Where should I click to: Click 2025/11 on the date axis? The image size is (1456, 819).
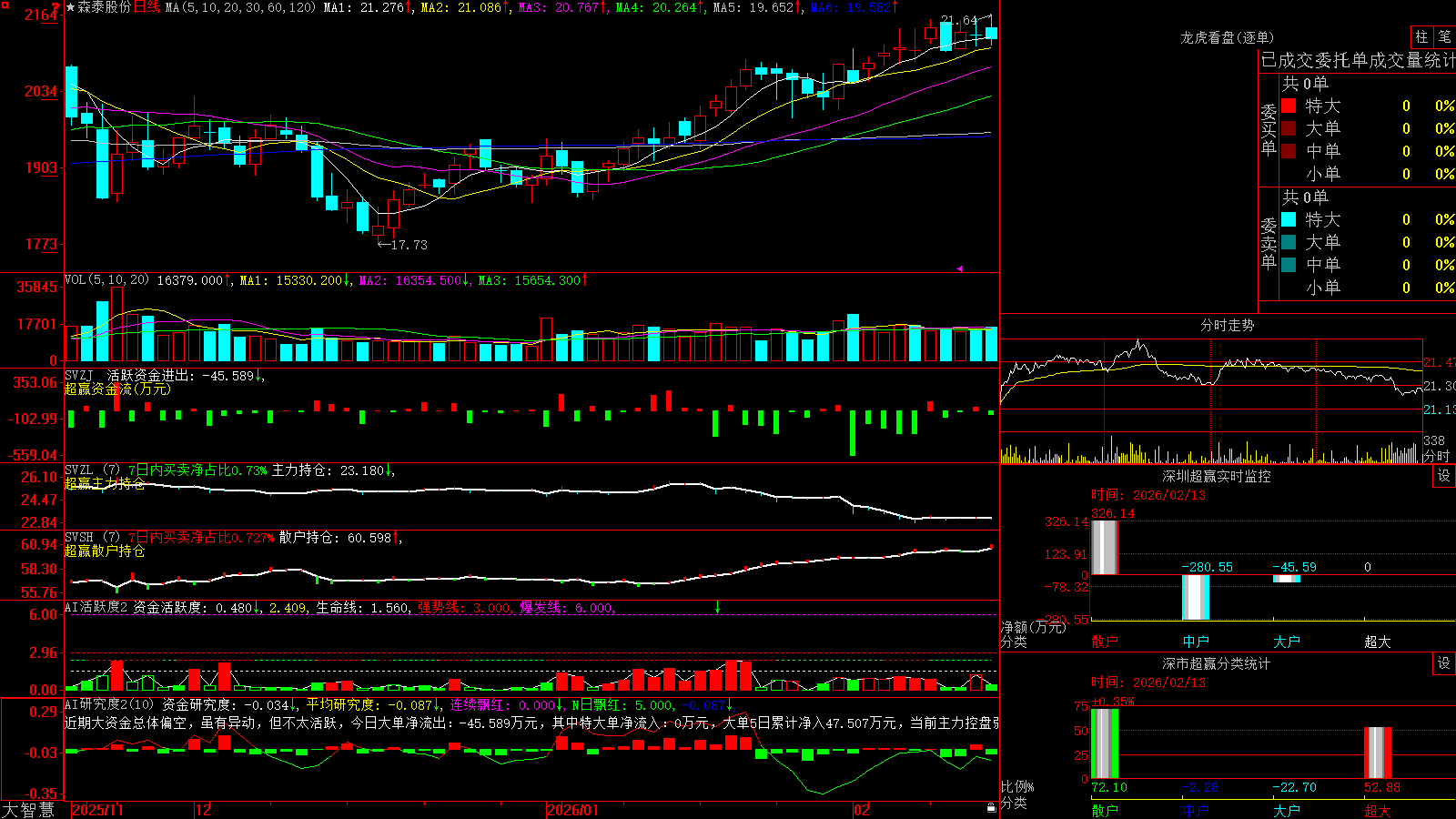pos(97,810)
